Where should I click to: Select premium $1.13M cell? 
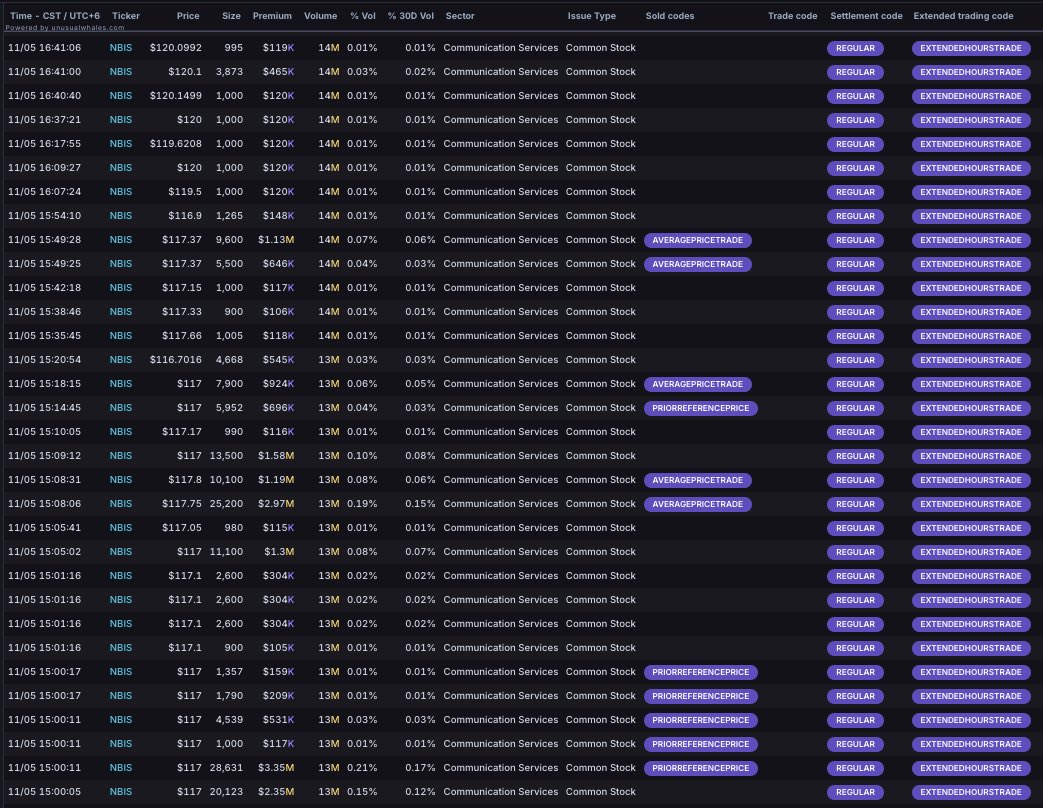pos(276,239)
